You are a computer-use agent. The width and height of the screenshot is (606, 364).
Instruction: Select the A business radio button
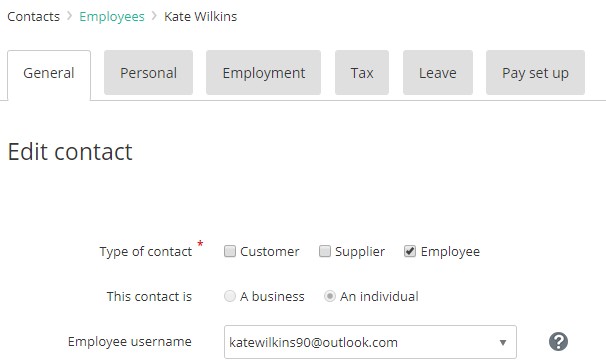[230, 296]
